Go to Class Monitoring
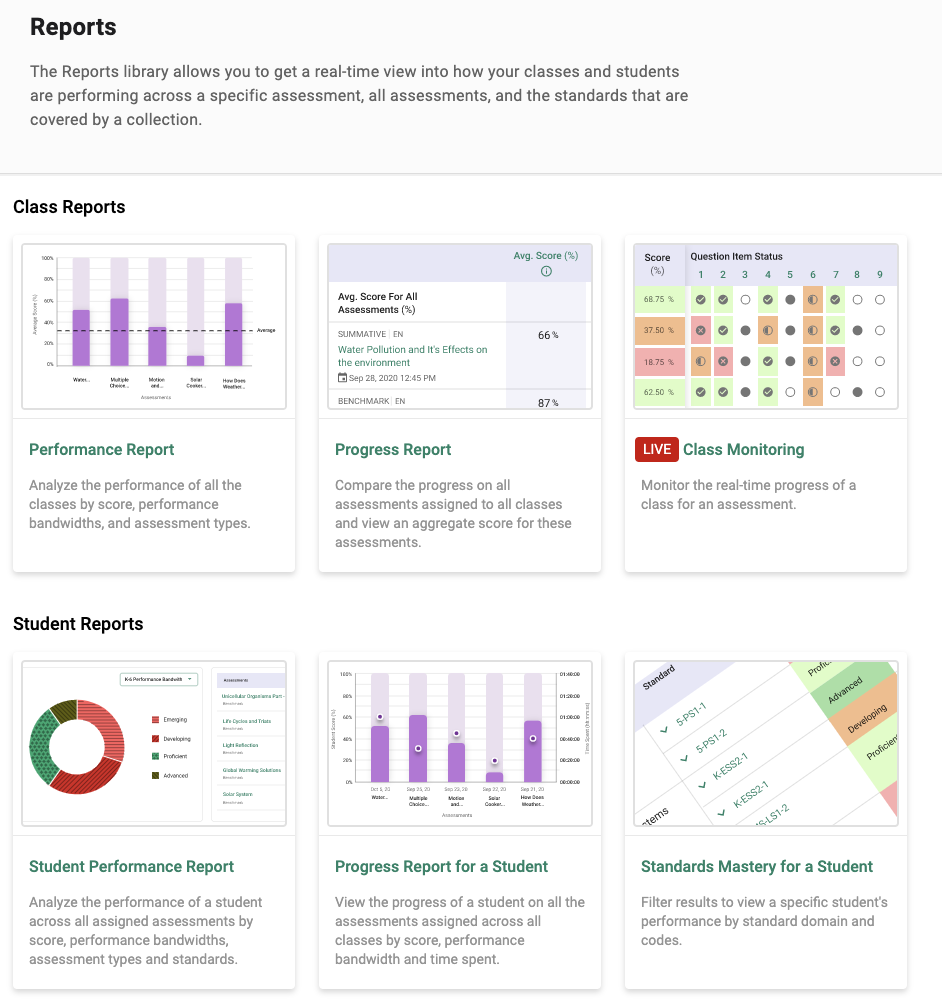942x1006 pixels. pyautogui.click(x=743, y=450)
